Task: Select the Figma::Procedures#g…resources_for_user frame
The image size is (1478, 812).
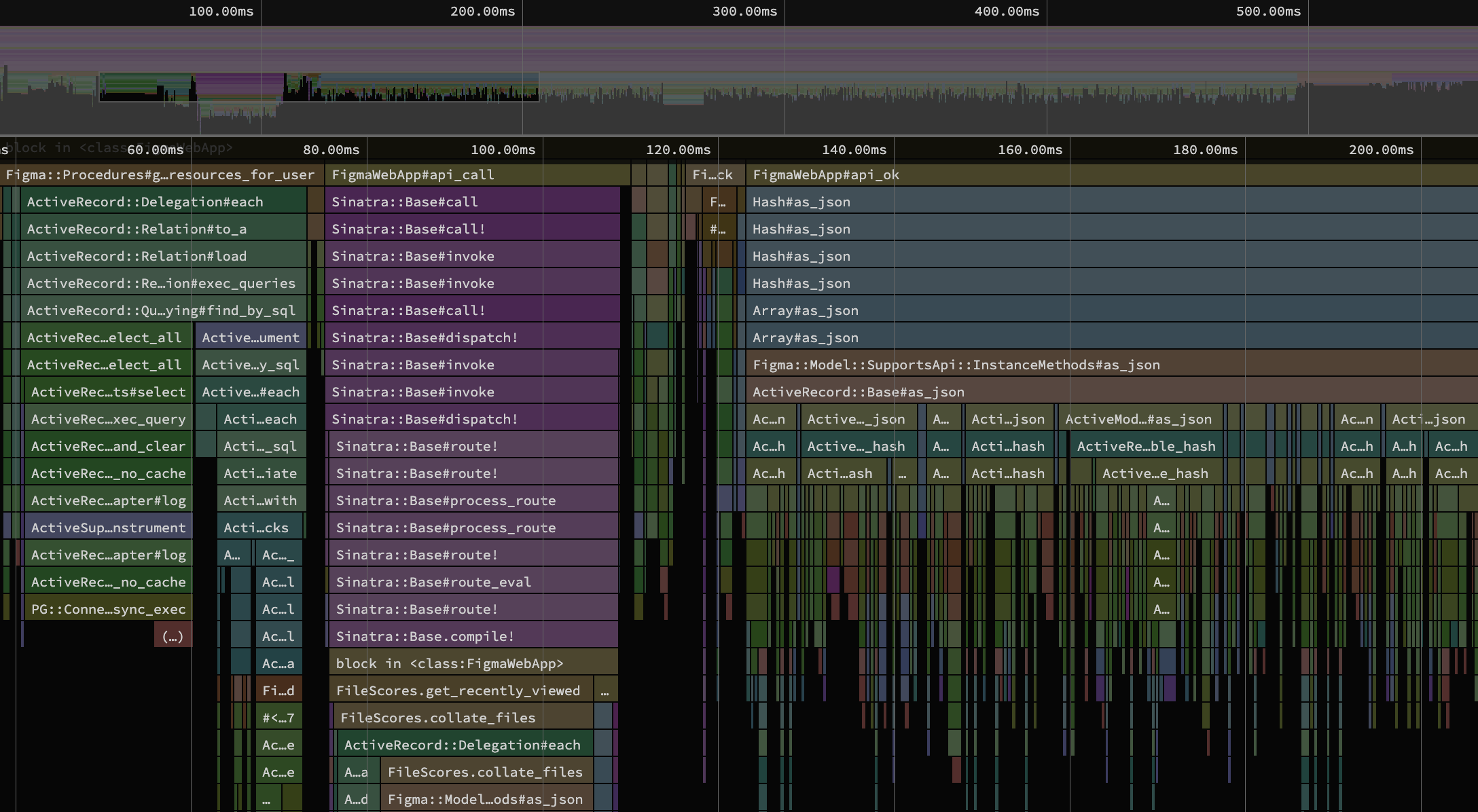Action: click(162, 174)
